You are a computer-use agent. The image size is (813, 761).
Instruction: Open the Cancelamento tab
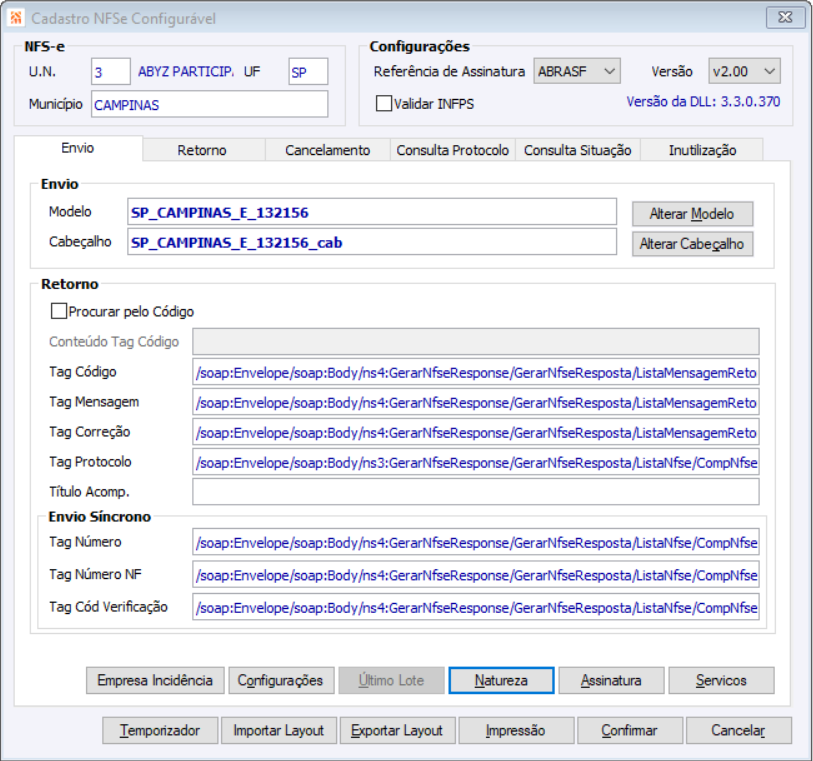click(328, 150)
